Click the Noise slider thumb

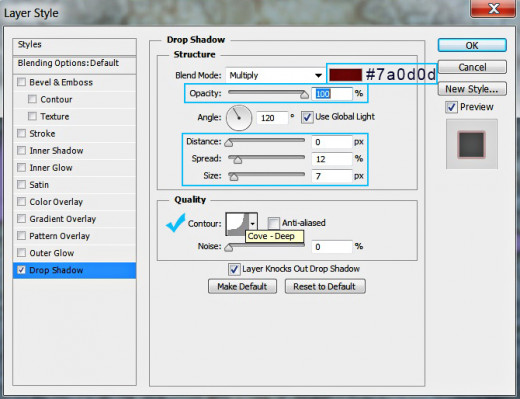pyautogui.click(x=229, y=247)
